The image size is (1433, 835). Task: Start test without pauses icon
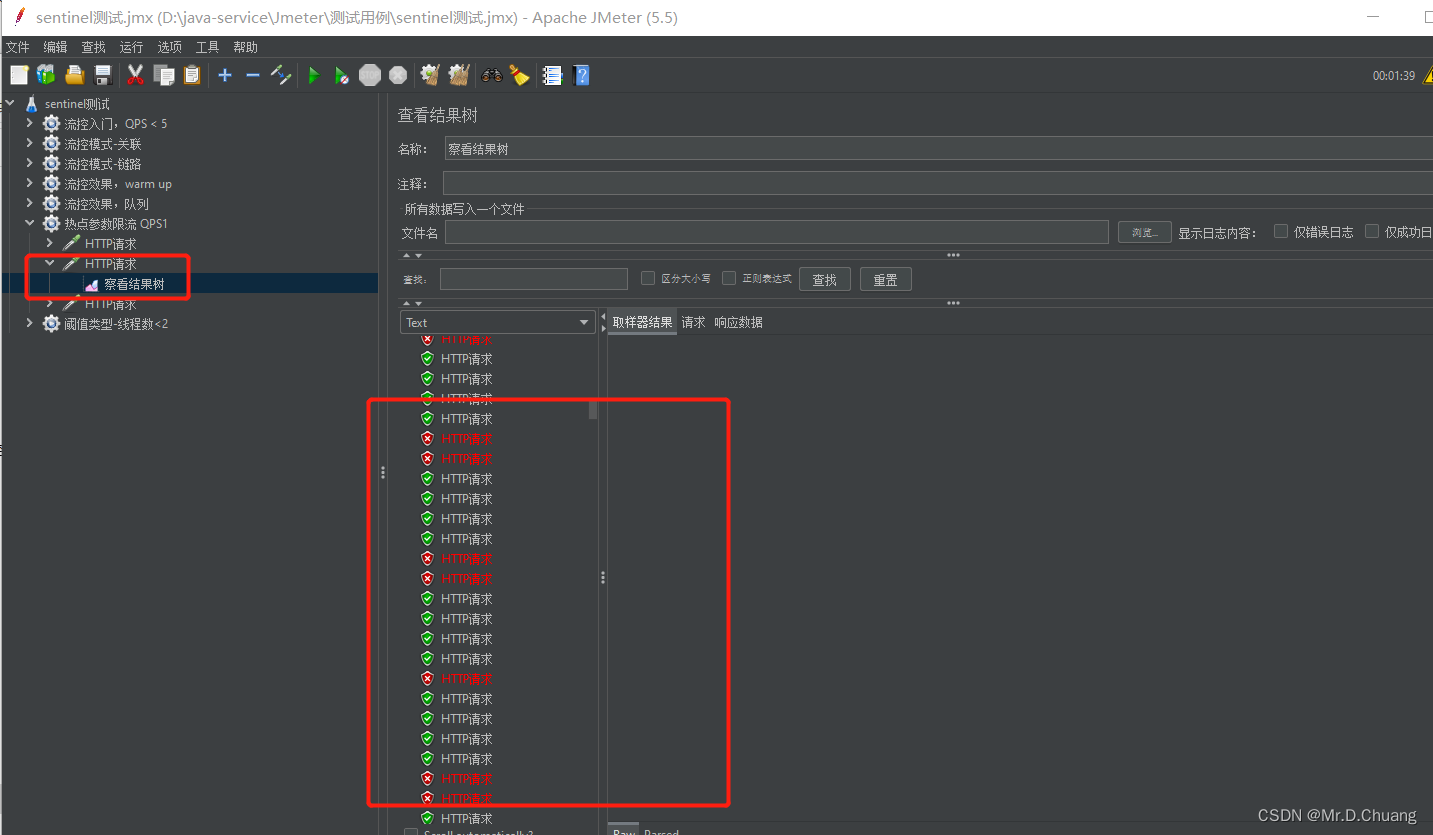[341, 75]
